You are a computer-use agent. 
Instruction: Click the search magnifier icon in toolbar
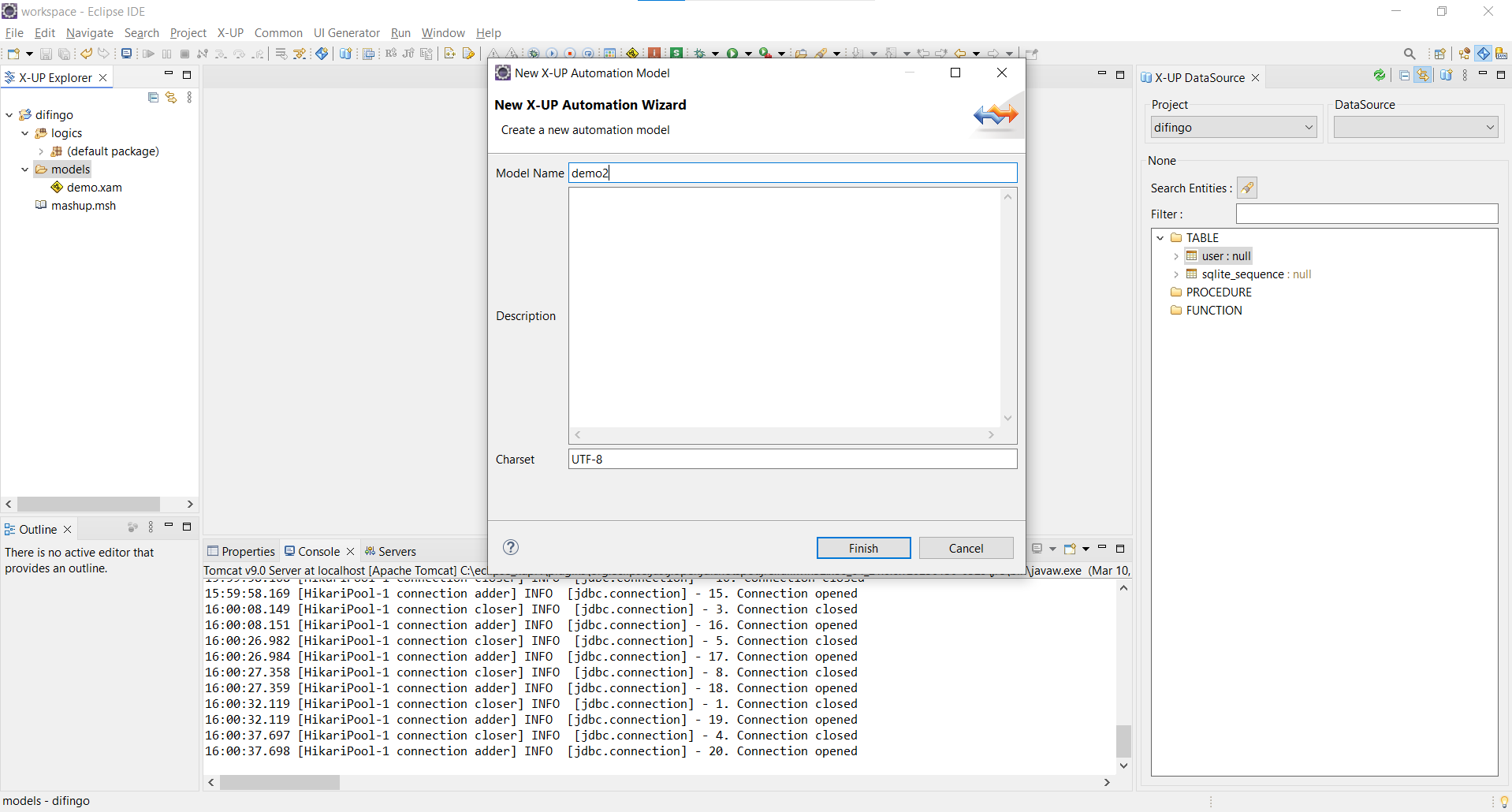point(1410,54)
